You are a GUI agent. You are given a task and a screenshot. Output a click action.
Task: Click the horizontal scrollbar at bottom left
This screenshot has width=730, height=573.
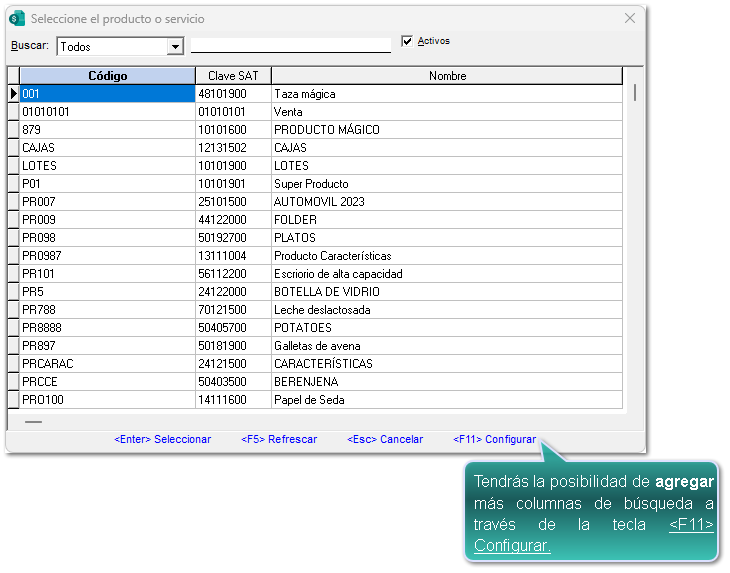34,422
